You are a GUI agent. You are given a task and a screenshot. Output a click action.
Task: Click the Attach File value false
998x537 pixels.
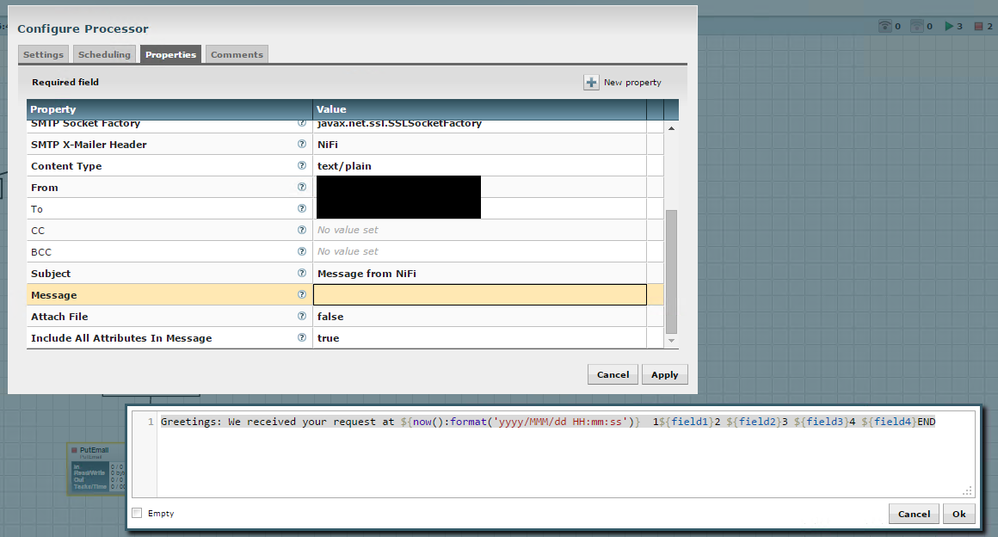pos(330,316)
